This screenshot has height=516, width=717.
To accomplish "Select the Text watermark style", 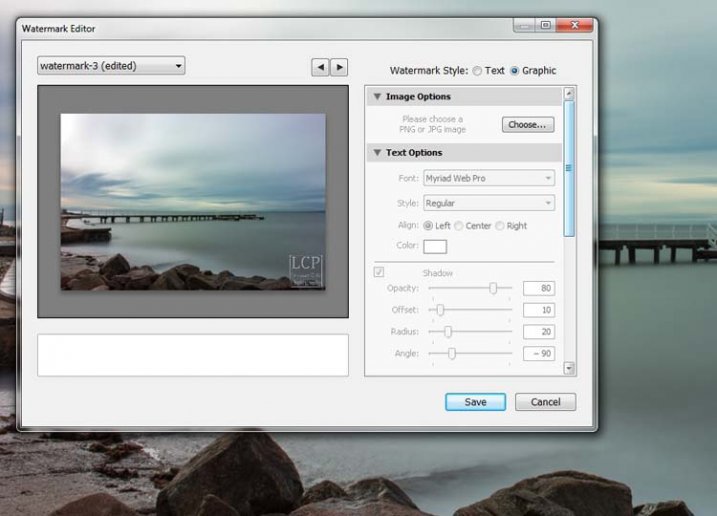I will click(x=477, y=71).
